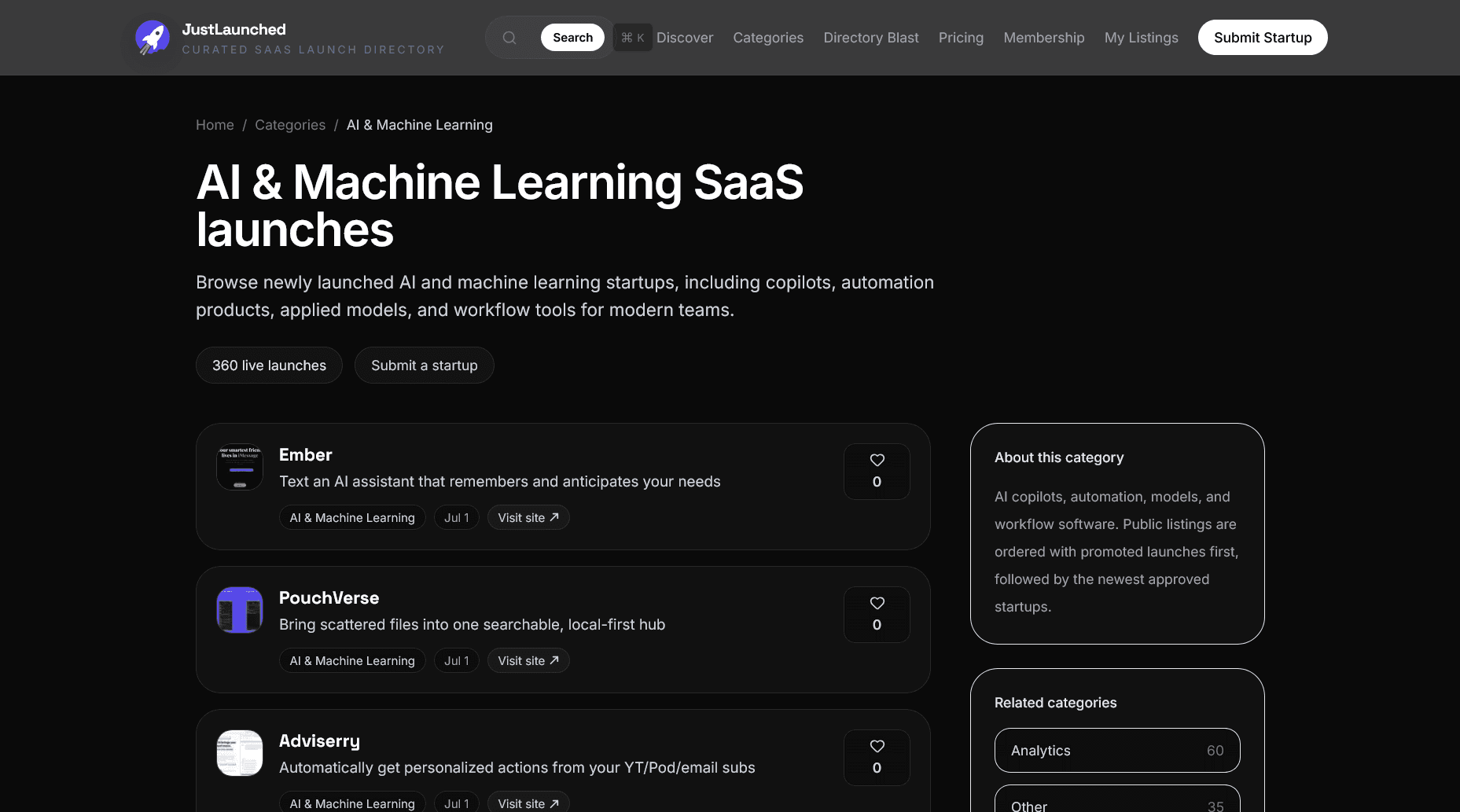The height and width of the screenshot is (812, 1460).
Task: Click the Search button in header
Action: pyautogui.click(x=572, y=38)
